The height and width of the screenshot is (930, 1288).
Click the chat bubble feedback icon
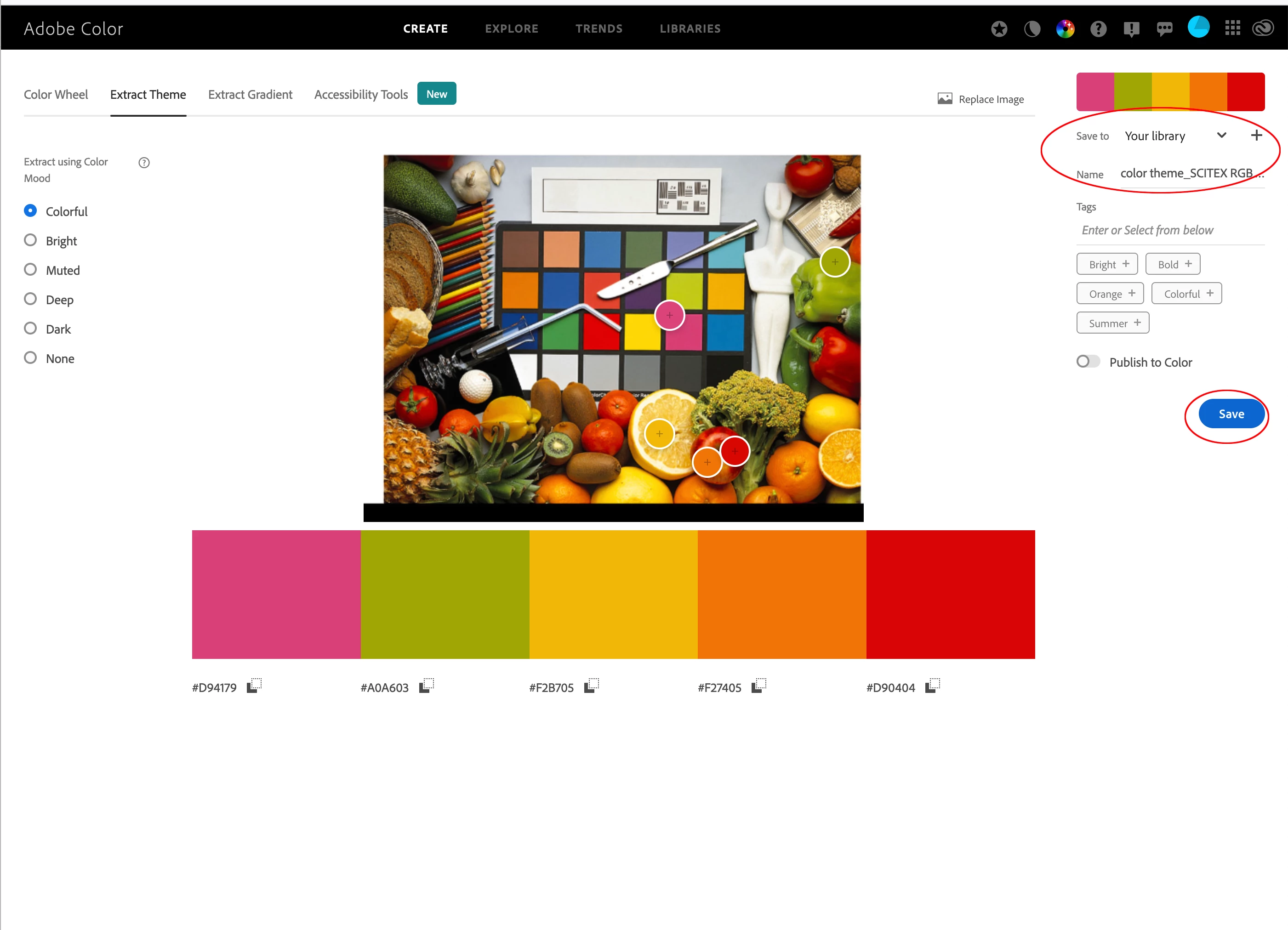click(x=1164, y=28)
